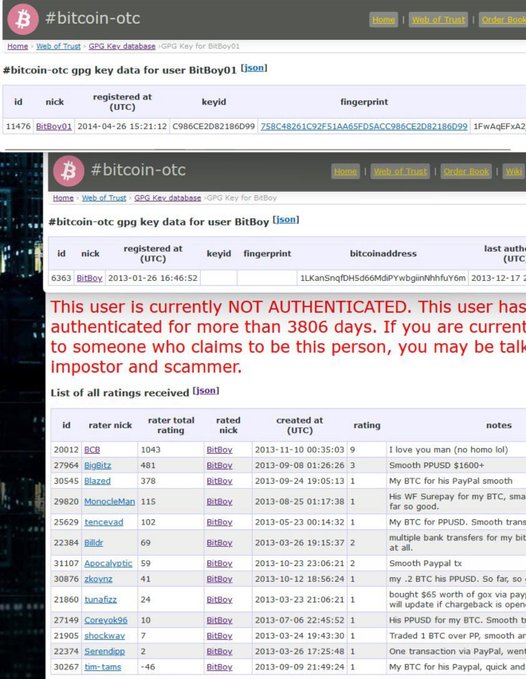The image size is (526, 679).
Task: Select timestamp 2013-09-09 21:49:24
Action: tap(300, 667)
